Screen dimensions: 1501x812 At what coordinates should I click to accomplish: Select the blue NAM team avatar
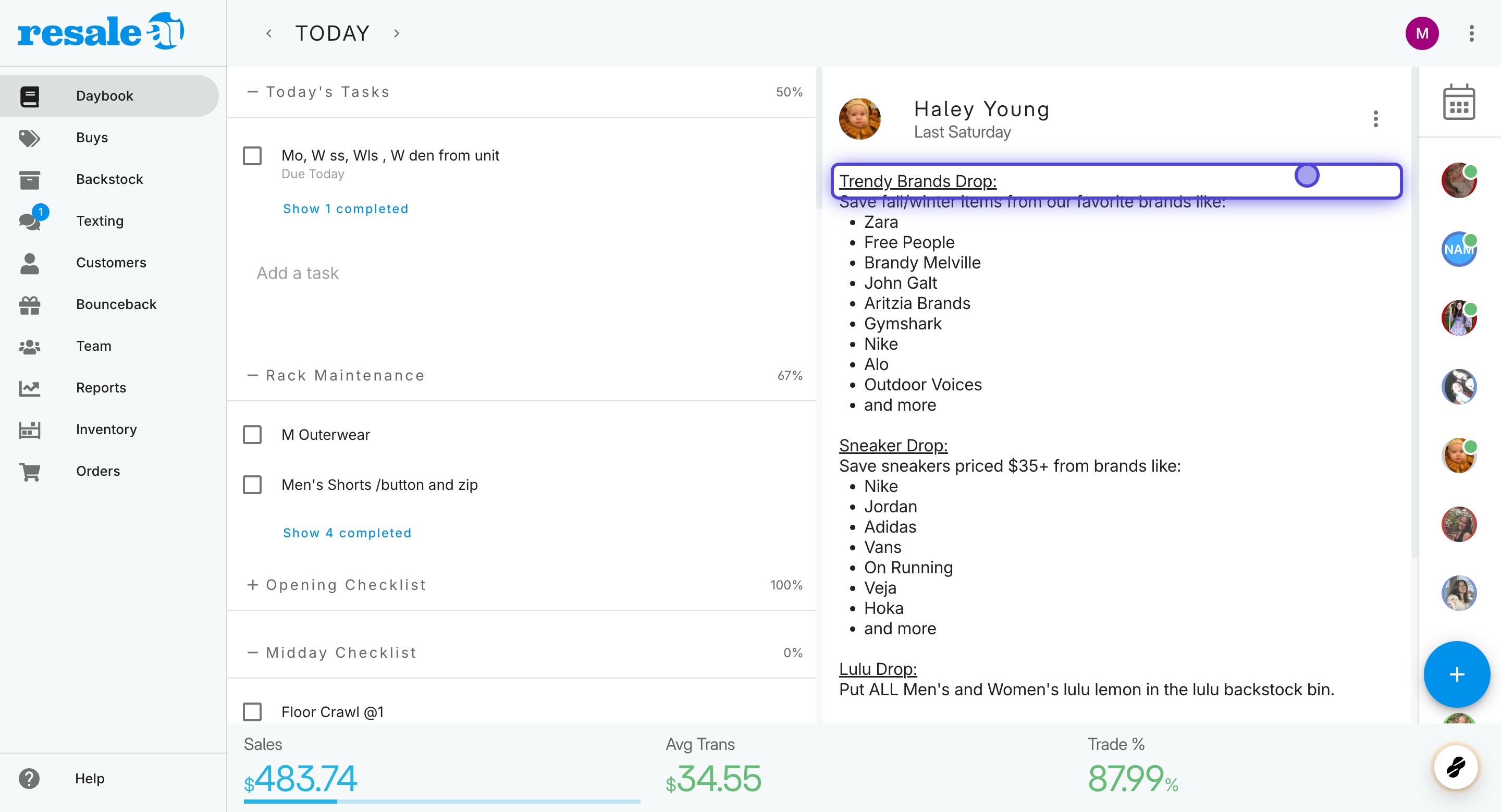coord(1458,249)
